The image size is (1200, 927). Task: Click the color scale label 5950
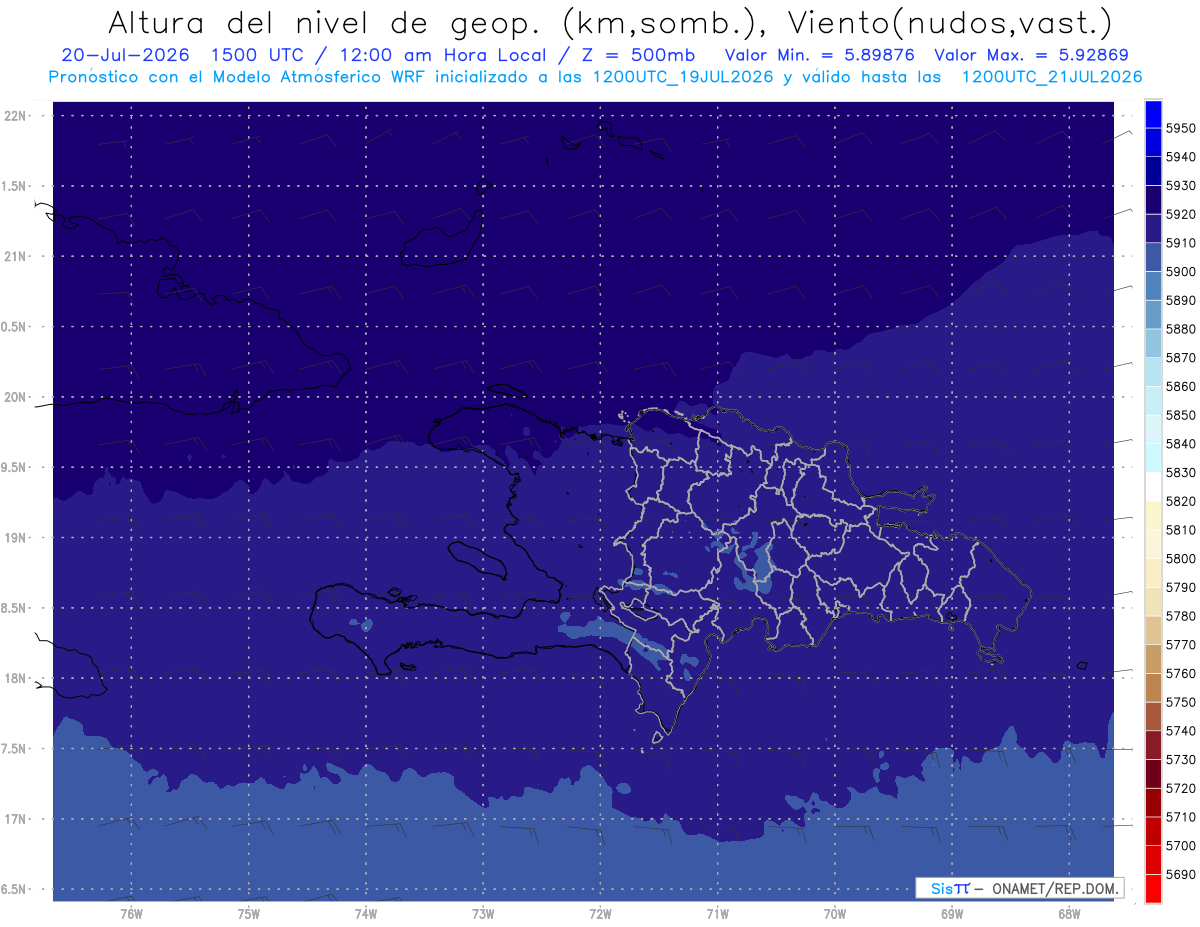[1180, 128]
